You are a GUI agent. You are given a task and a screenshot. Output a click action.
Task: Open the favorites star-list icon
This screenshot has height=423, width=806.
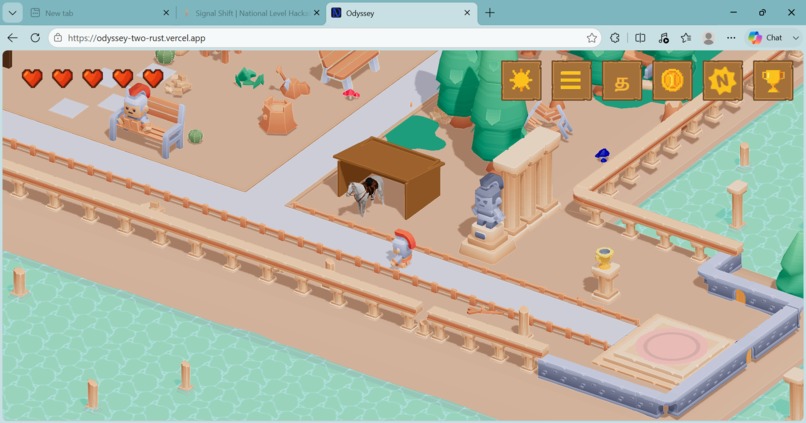(x=686, y=38)
